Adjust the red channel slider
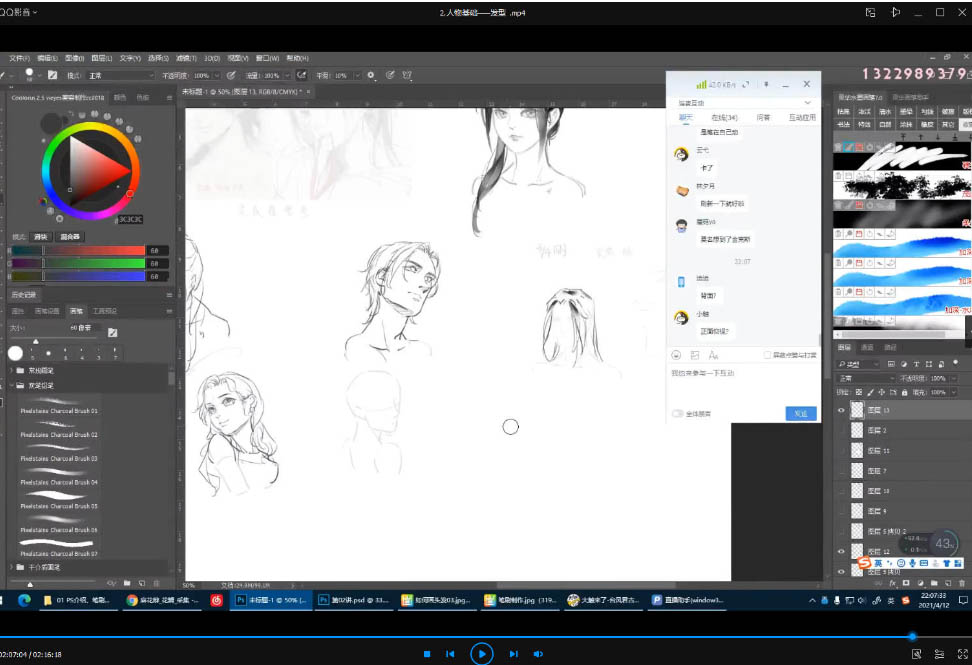Image resolution: width=972 pixels, height=665 pixels. [78, 250]
